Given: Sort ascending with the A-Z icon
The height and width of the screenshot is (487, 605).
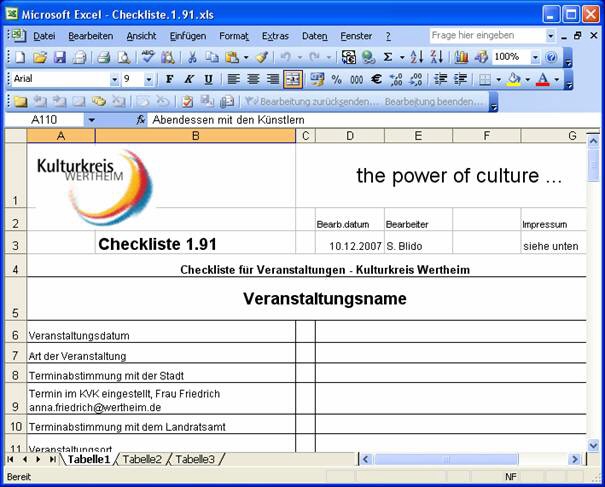Looking at the screenshot, I should coord(418,57).
